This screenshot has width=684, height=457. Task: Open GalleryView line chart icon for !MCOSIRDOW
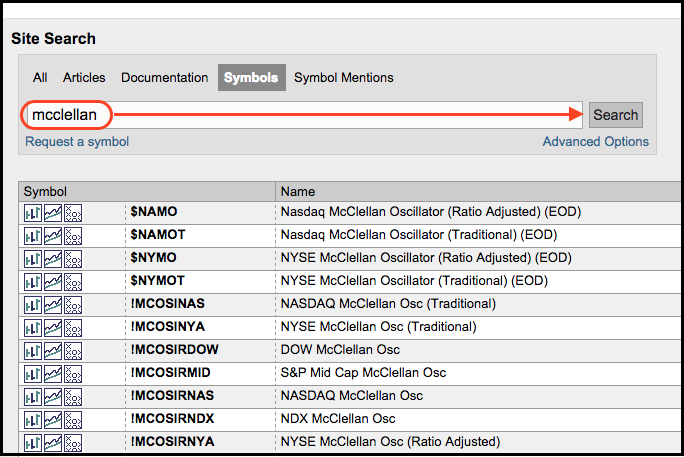[53, 351]
